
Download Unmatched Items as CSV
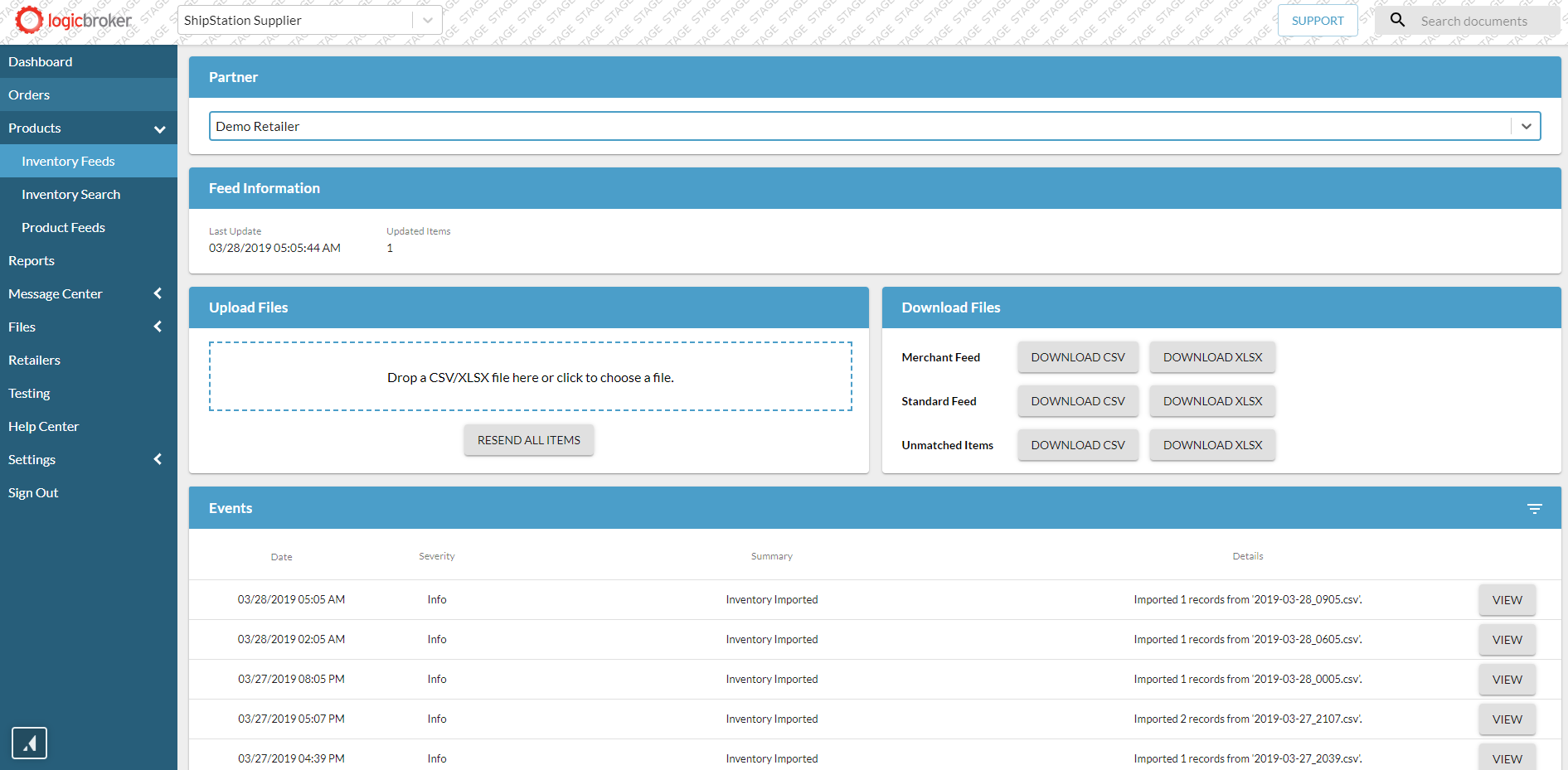(x=1078, y=445)
